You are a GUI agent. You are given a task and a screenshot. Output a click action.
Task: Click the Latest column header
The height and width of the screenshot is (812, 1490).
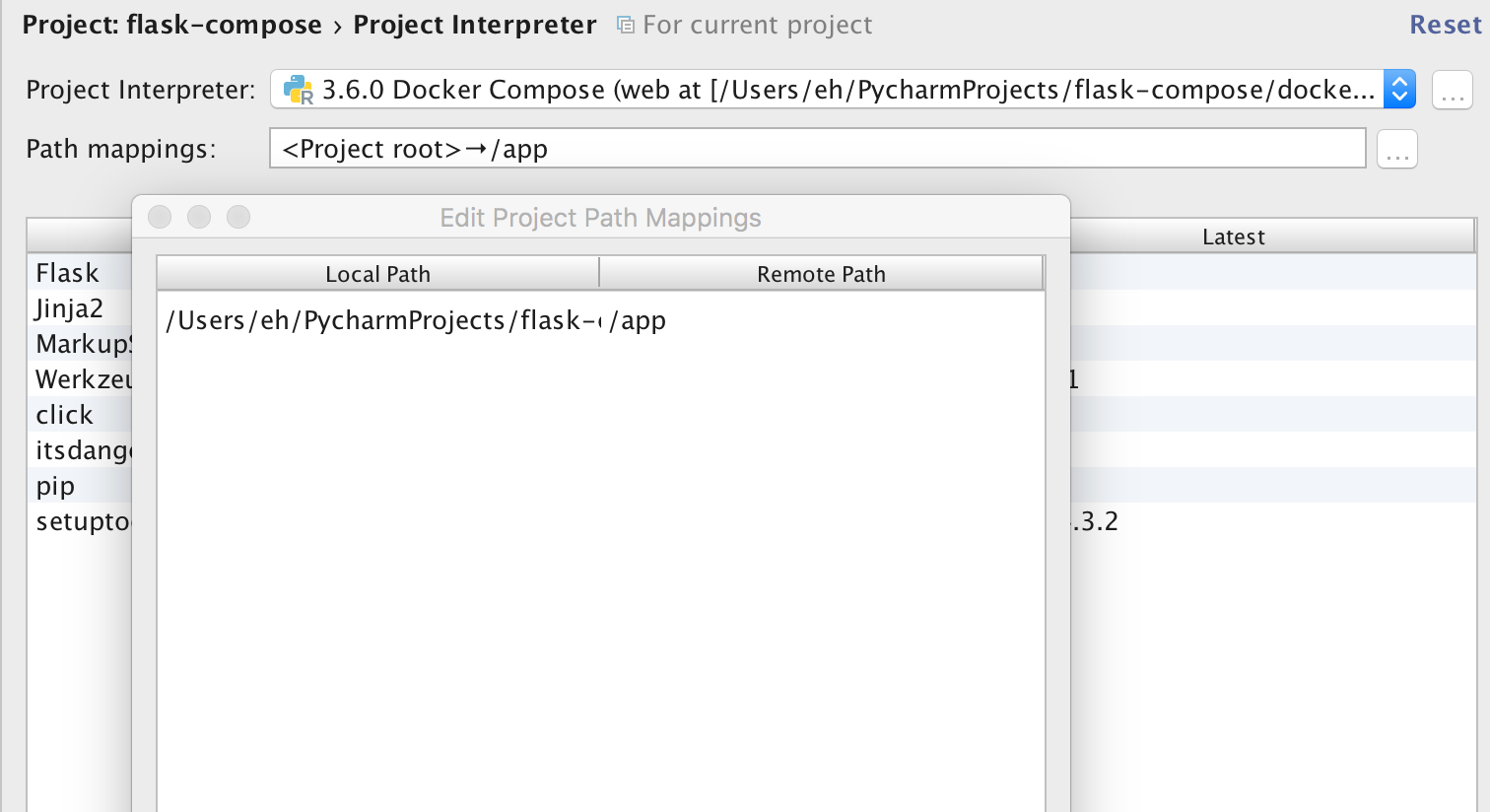pyautogui.click(x=1233, y=237)
